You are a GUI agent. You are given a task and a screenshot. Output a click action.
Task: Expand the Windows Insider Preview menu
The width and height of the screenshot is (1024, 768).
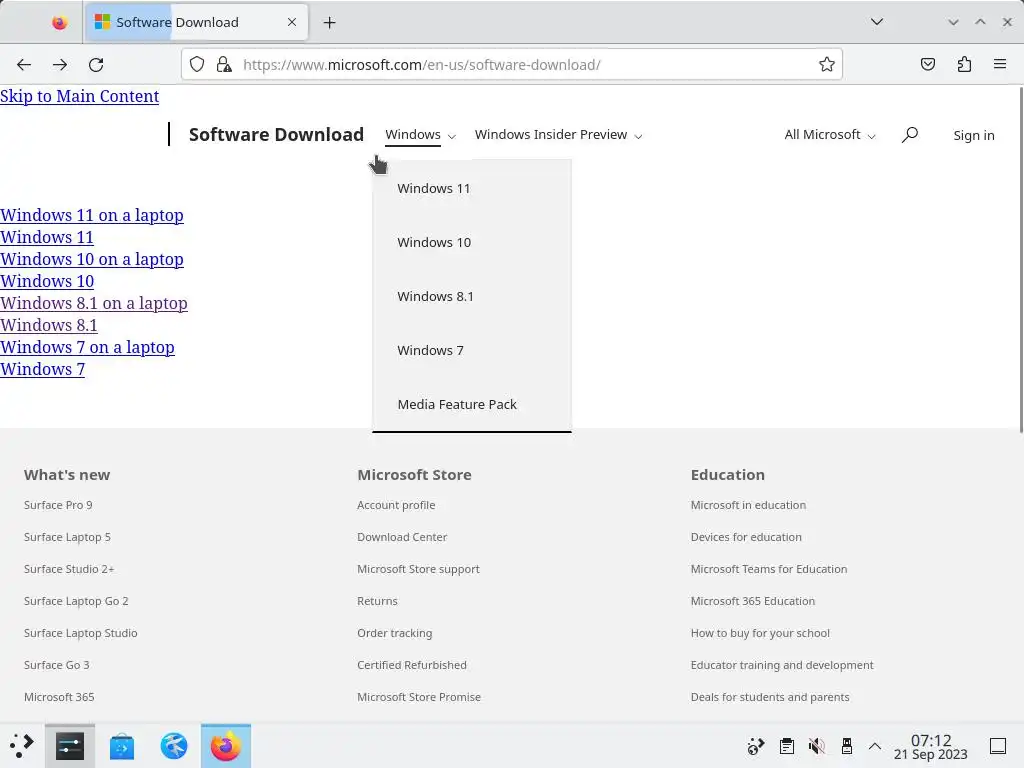[558, 135]
